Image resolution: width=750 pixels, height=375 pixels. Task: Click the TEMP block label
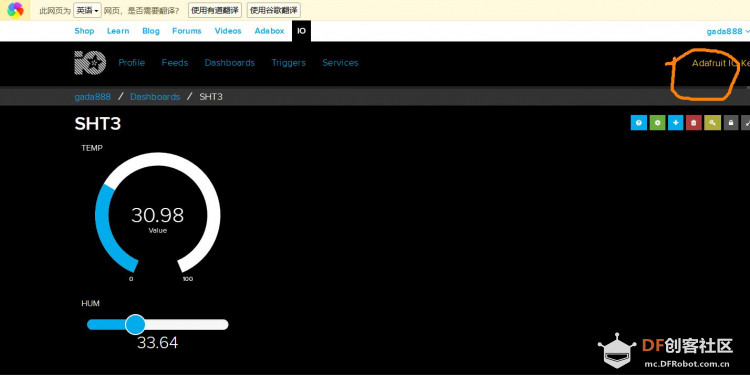coord(92,148)
